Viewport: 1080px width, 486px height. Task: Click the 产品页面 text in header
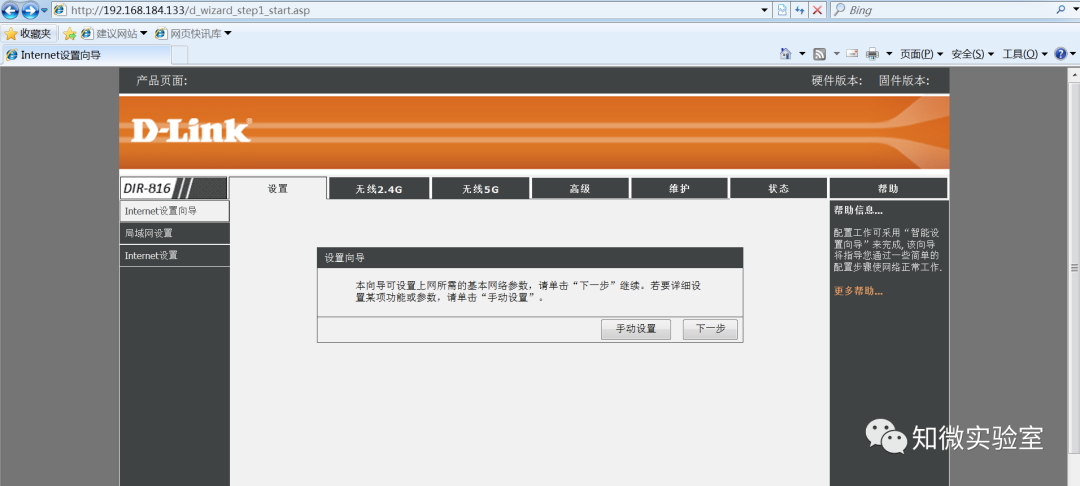(x=162, y=81)
